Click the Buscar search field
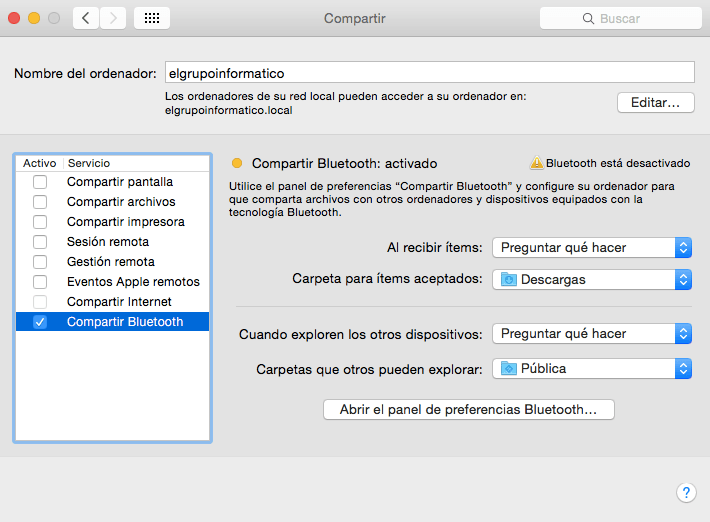This screenshot has height=522, width=710. pos(621,19)
